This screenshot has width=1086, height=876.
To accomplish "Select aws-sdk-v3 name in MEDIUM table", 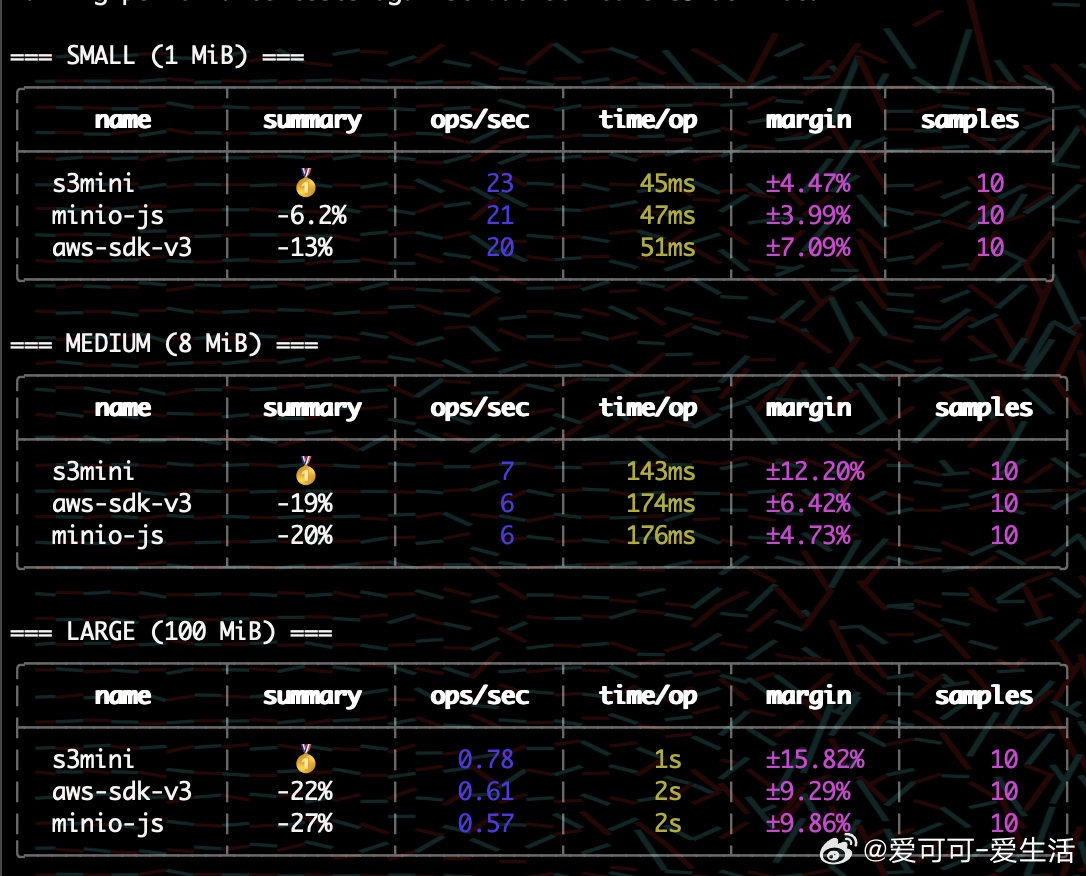I will pos(122,503).
